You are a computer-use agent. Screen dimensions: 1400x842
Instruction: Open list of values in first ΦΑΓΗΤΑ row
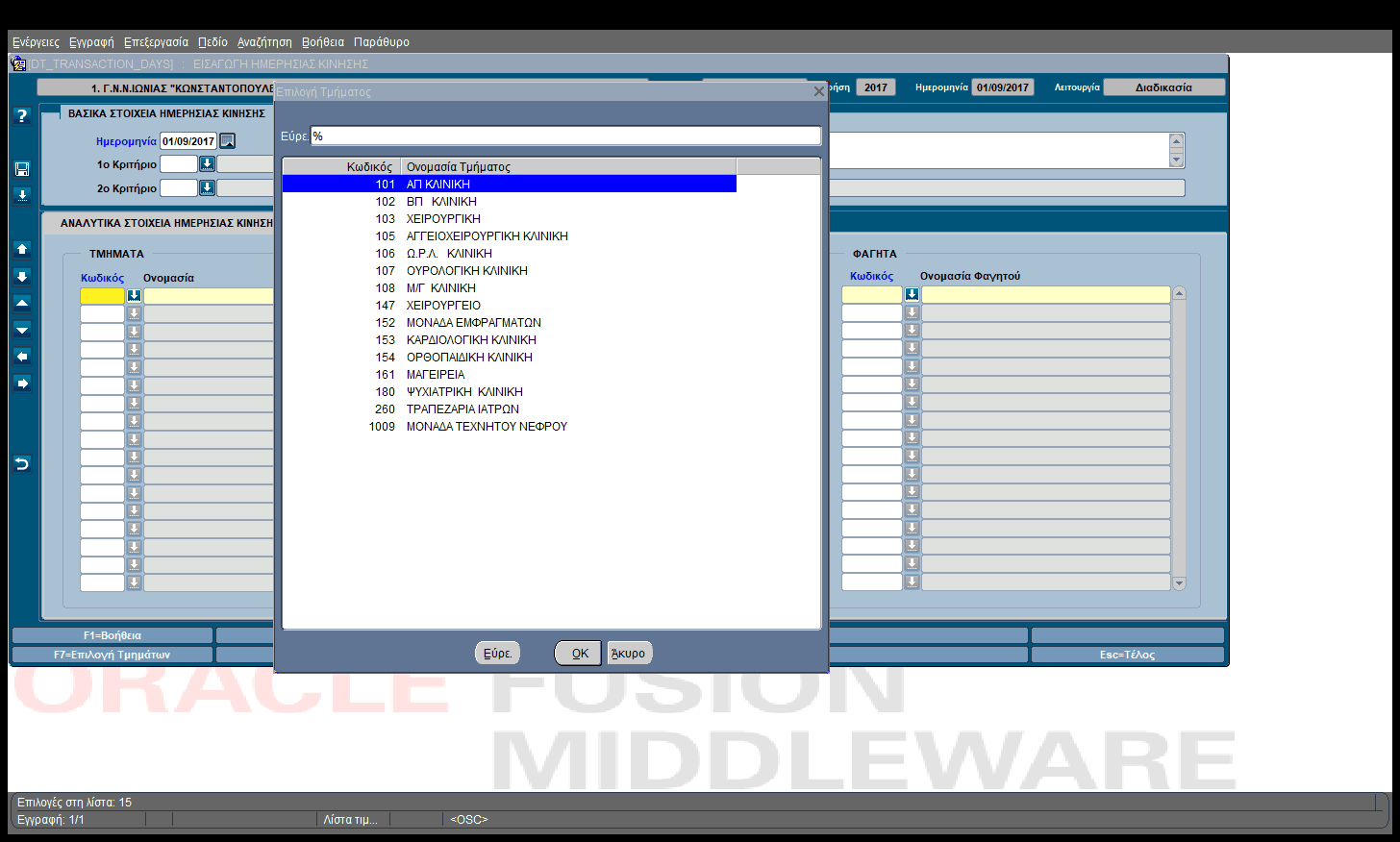[912, 294]
